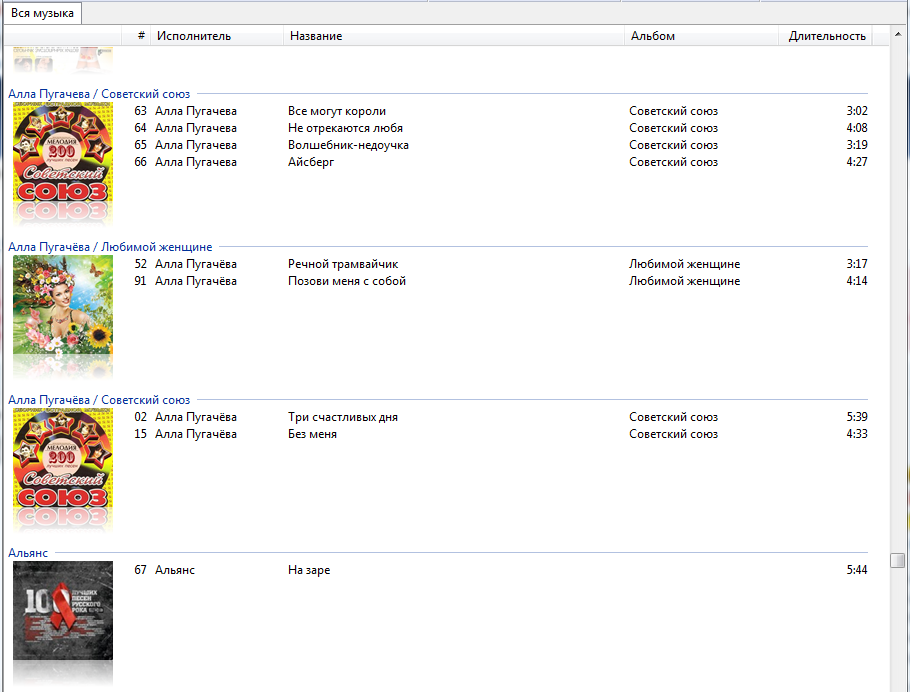Click the Альбом column header
910x692 pixels.
(x=653, y=36)
